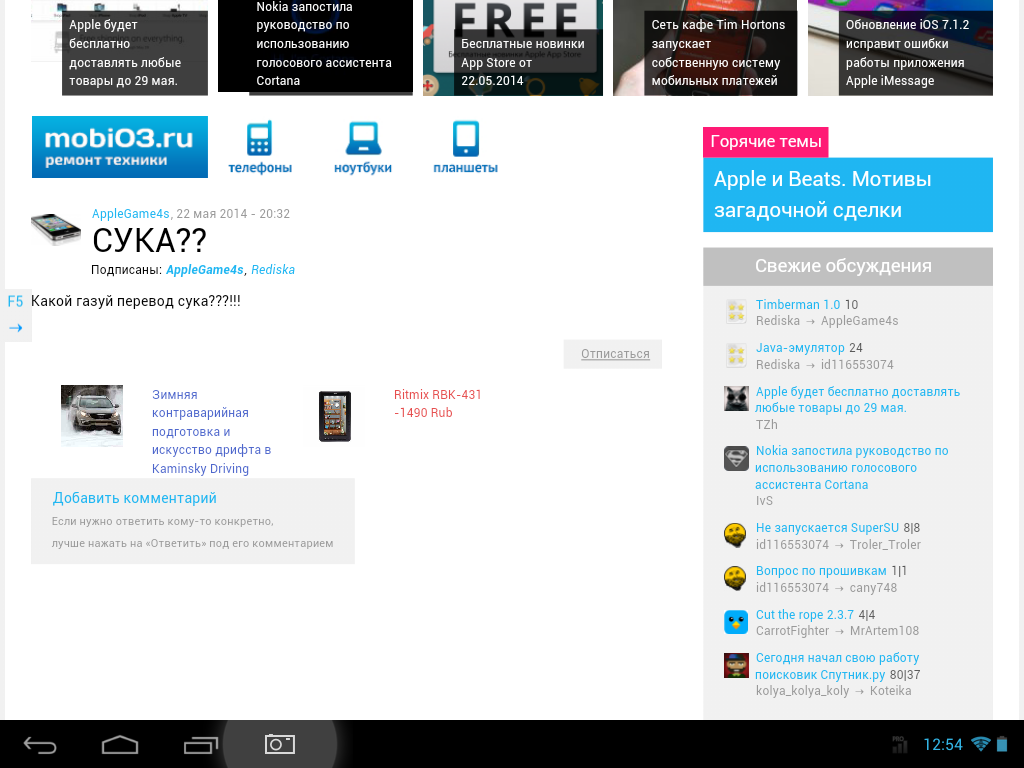Click the Свежие обсуждения header

848,266
